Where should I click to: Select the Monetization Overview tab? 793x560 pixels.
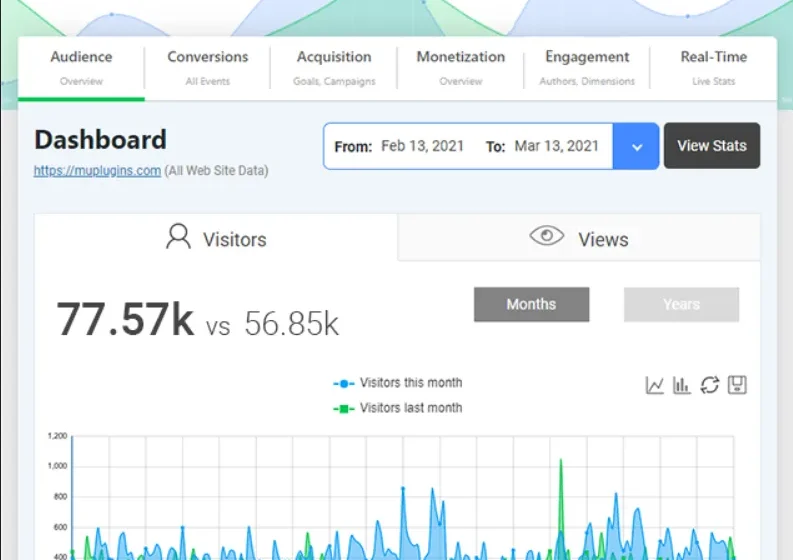point(461,68)
